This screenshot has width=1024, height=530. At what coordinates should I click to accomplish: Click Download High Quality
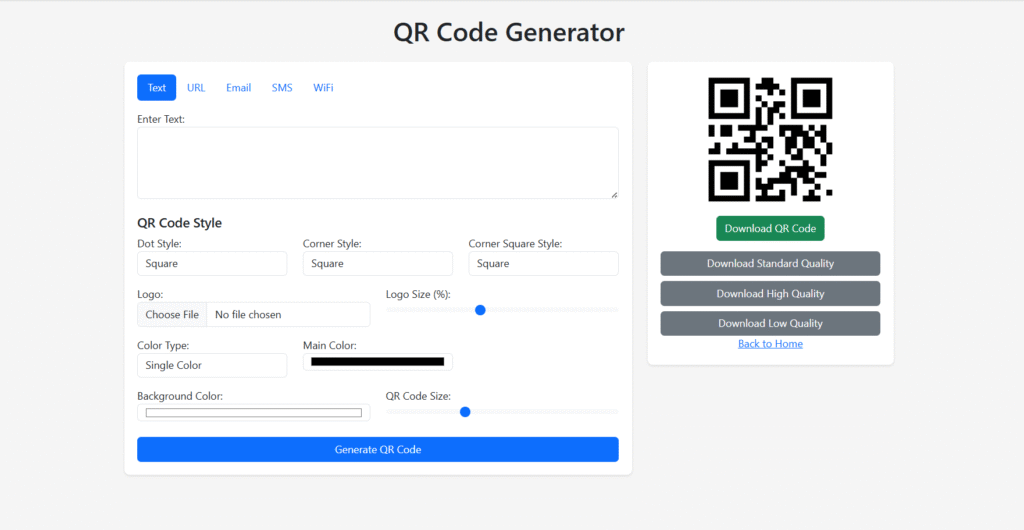(770, 294)
